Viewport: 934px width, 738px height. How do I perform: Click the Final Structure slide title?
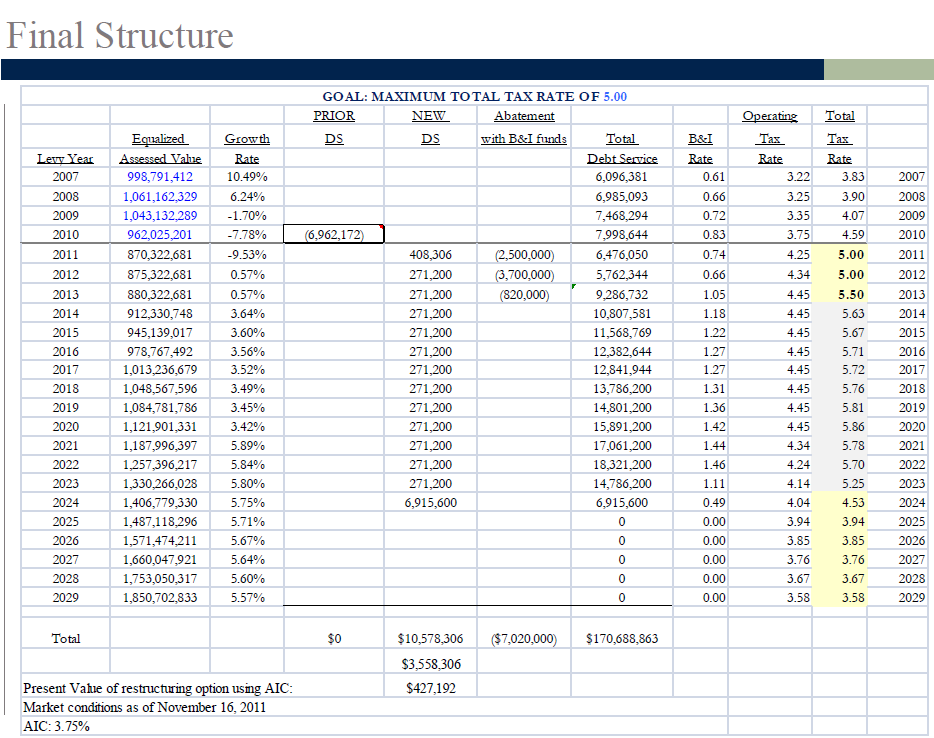pos(120,35)
